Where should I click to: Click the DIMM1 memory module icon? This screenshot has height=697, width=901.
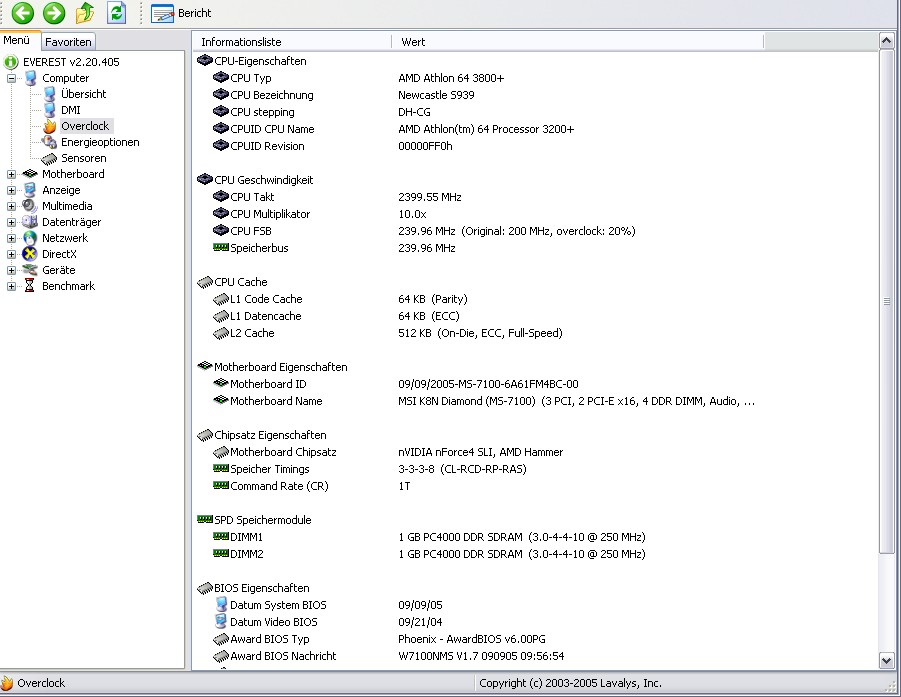pyautogui.click(x=221, y=536)
